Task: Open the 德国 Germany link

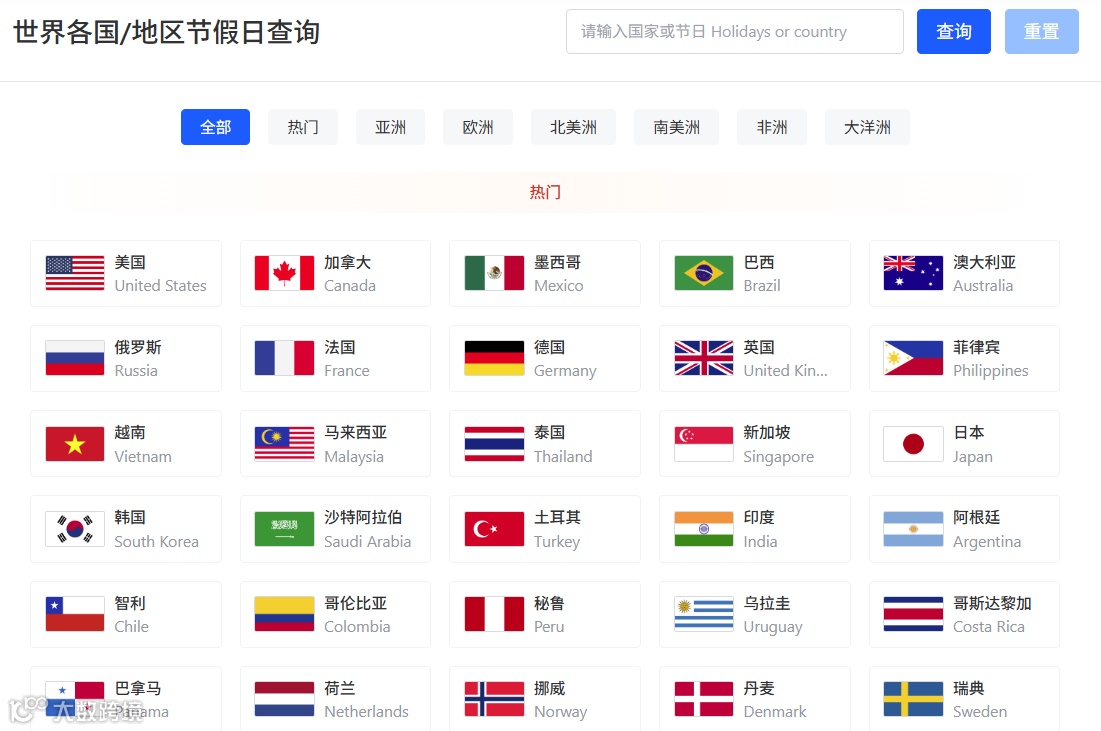Action: [545, 358]
